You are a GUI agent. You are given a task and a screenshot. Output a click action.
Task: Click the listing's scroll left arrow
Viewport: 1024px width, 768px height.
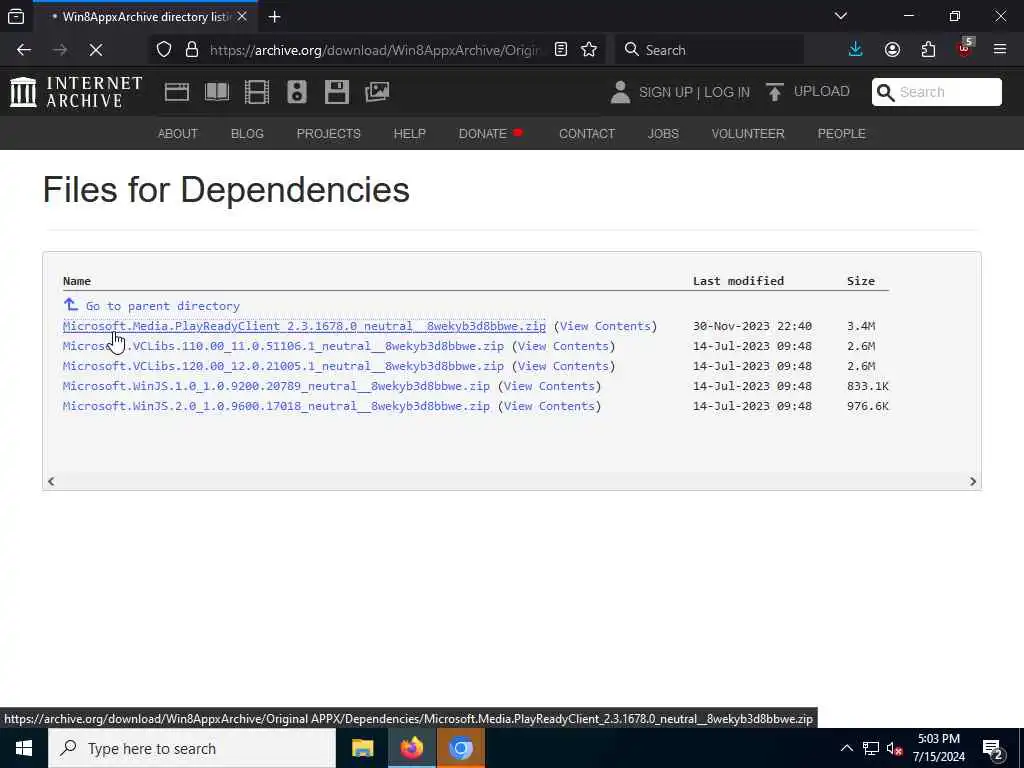[x=51, y=481]
